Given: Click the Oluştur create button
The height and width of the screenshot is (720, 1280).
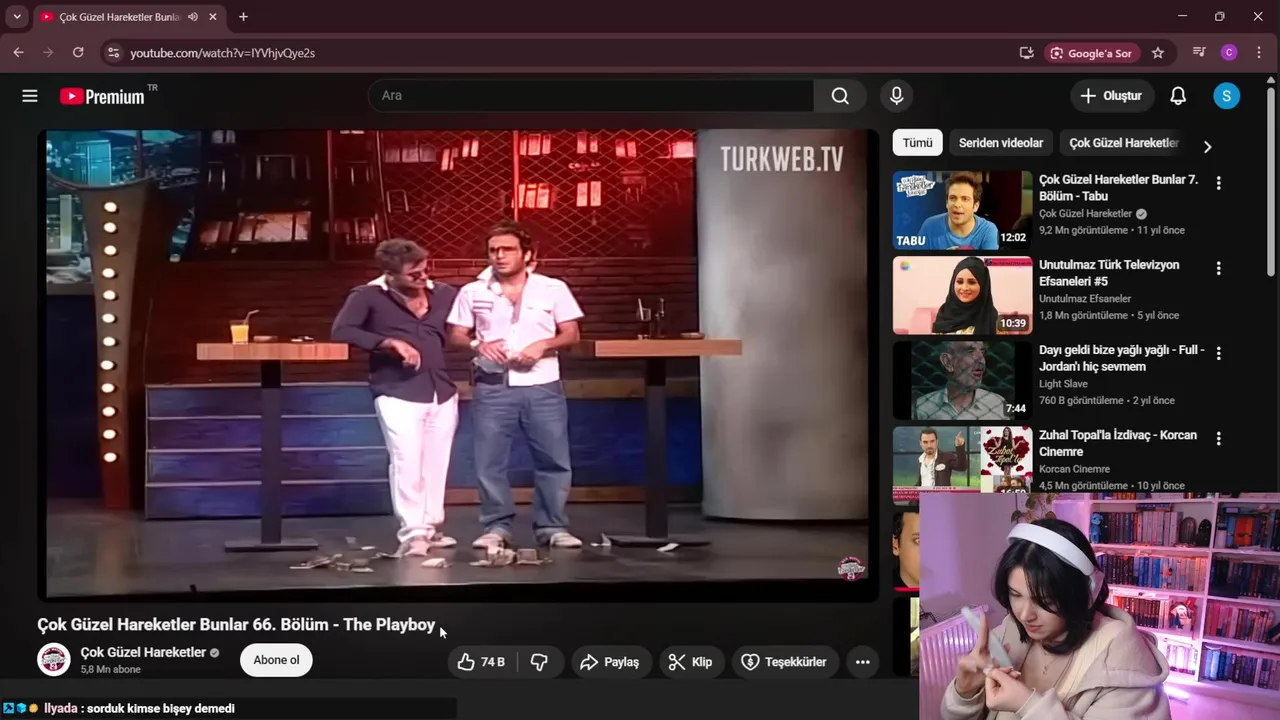Looking at the screenshot, I should coord(1111,96).
